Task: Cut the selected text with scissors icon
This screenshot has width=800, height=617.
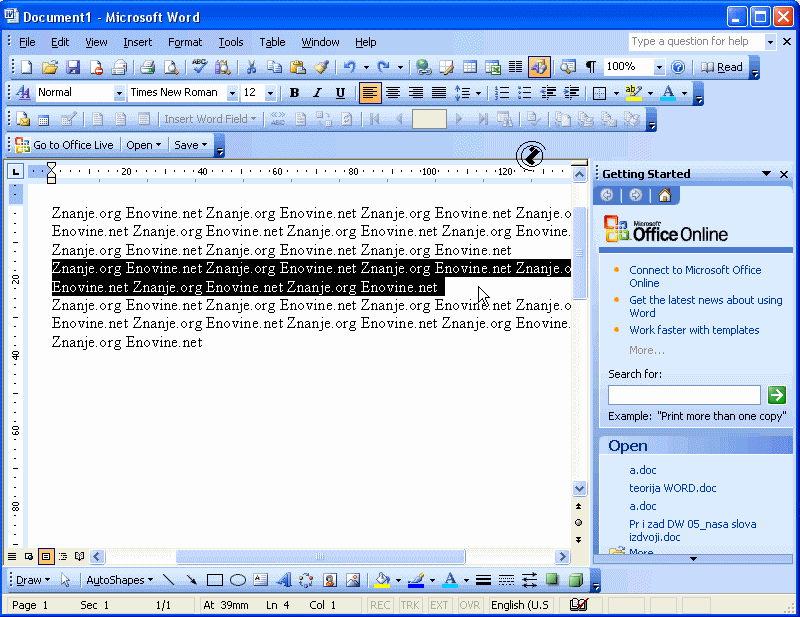Action: pyautogui.click(x=251, y=67)
